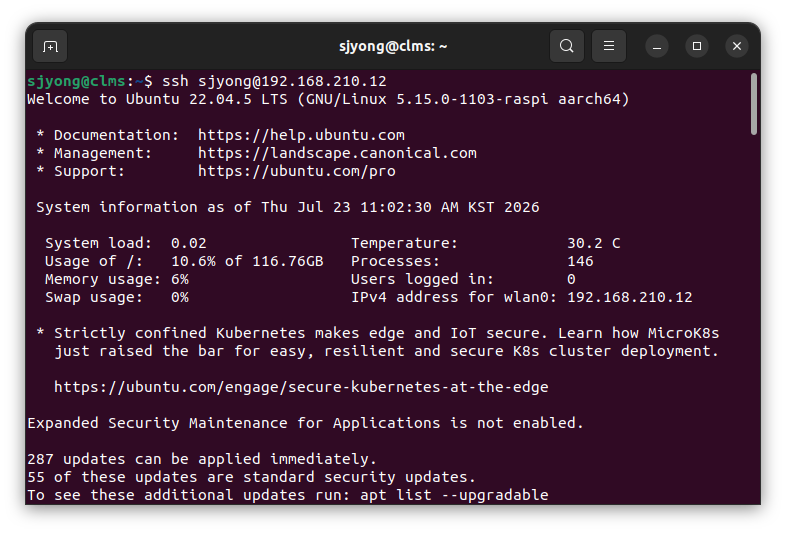Image resolution: width=786 pixels, height=533 pixels.
Task: Click the ssh sjyong@192.168.210.12 command text
Action: pos(274,81)
